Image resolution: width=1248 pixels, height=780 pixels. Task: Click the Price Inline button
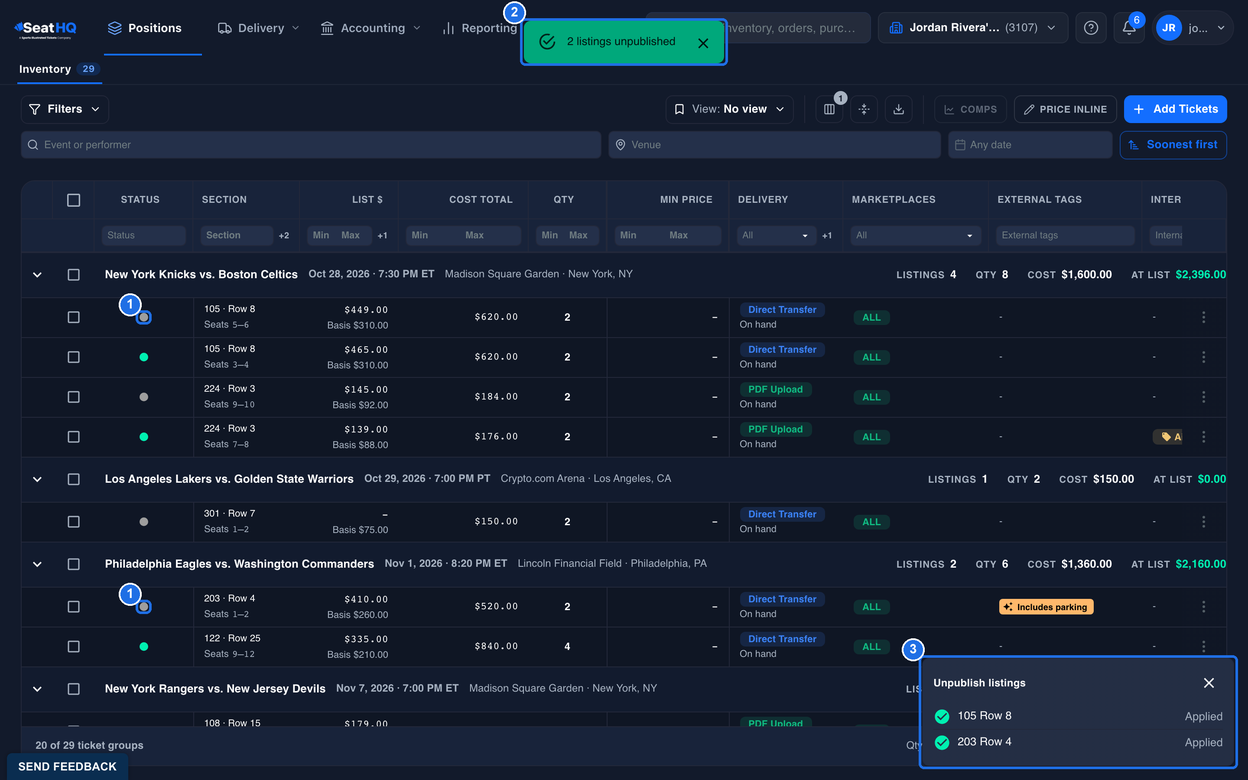(x=1064, y=109)
